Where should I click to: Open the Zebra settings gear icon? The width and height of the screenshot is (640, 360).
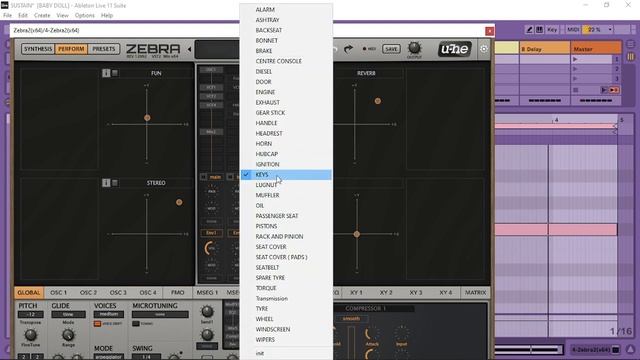click(484, 49)
